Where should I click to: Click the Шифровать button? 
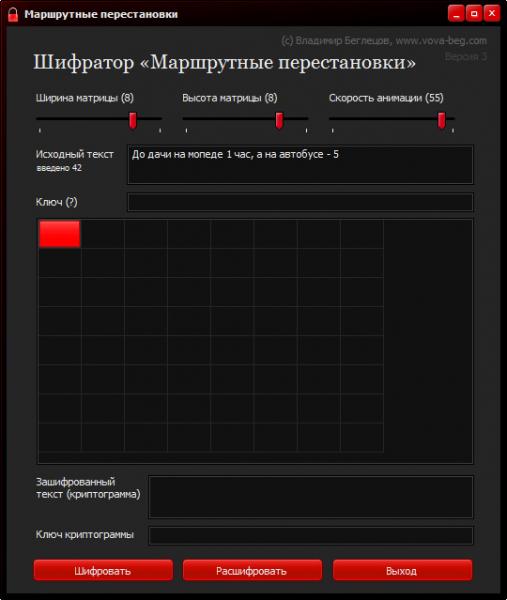(x=103, y=571)
